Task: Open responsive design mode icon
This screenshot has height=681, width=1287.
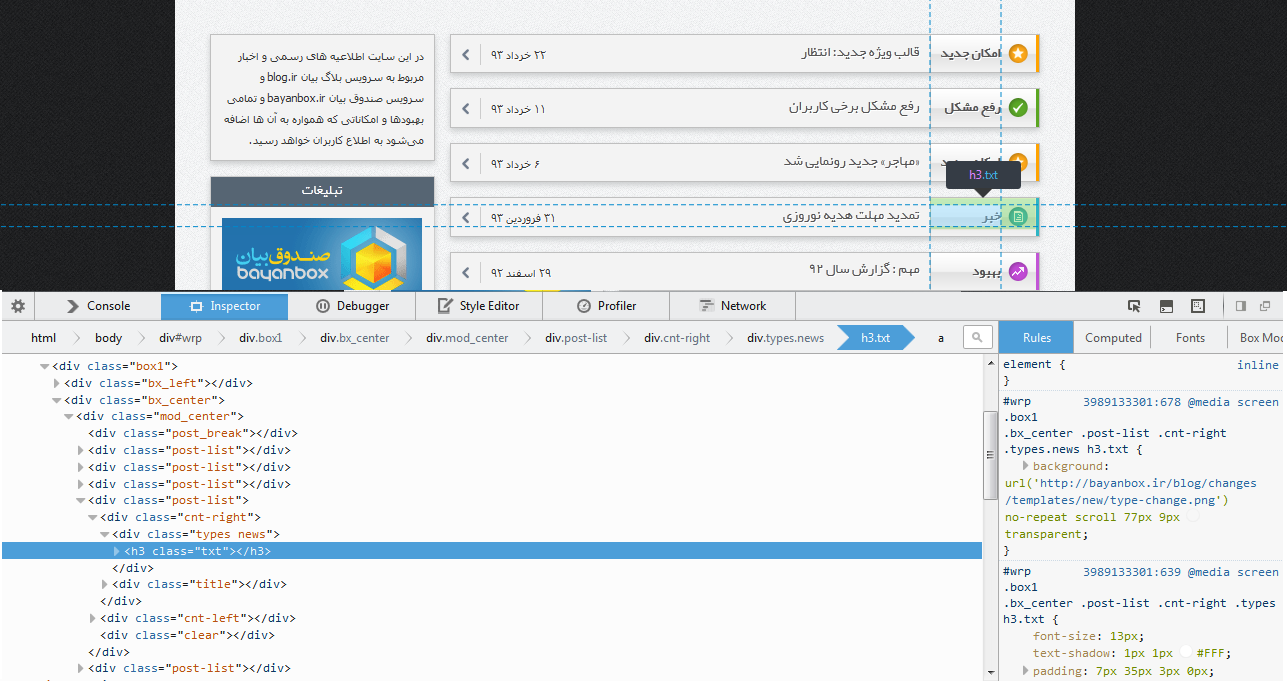Action: click(1196, 306)
